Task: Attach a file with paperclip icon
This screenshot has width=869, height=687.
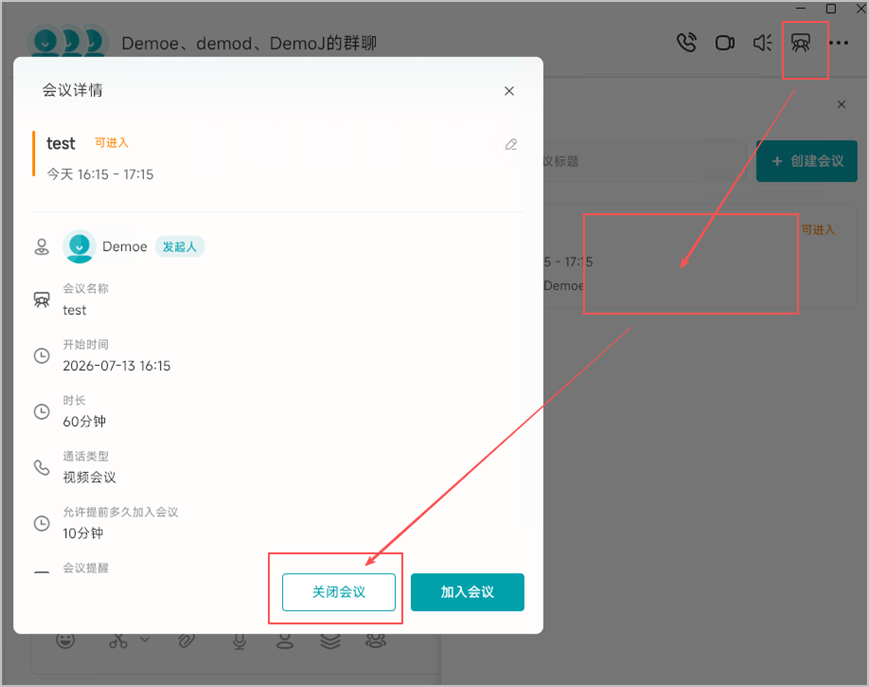Action: click(x=186, y=640)
